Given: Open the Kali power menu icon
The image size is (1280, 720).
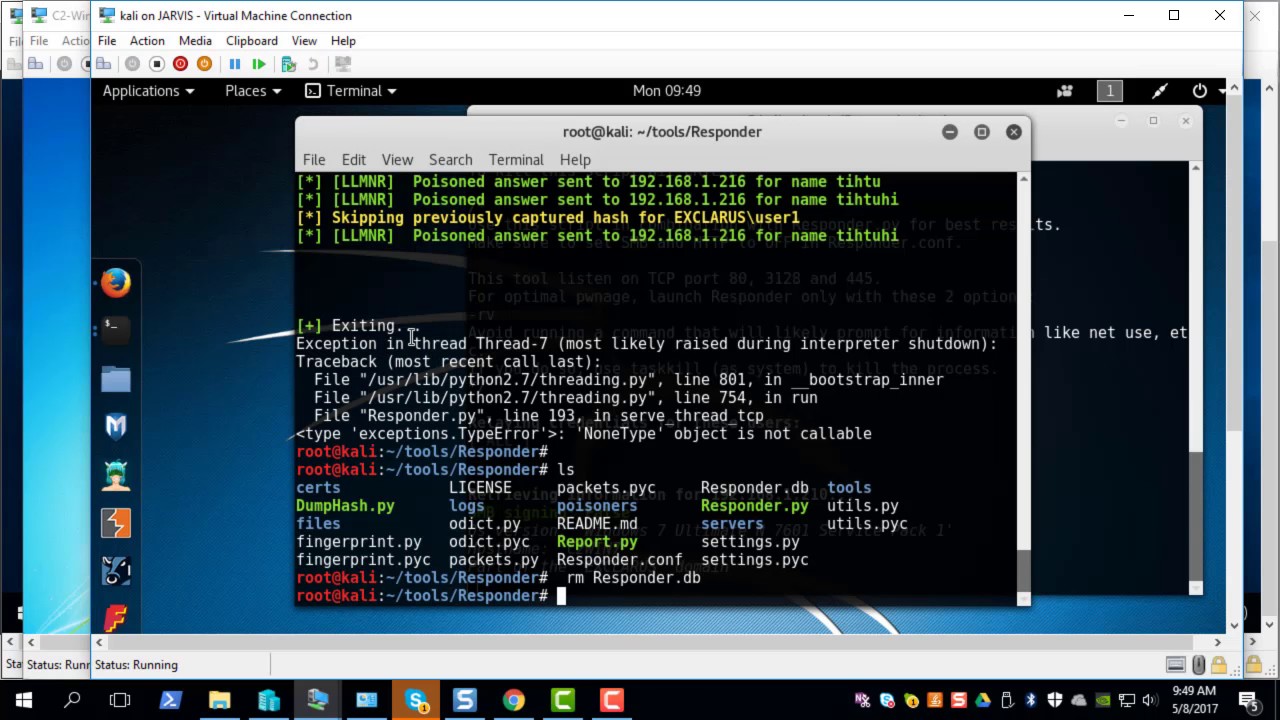Looking at the screenshot, I should [x=1200, y=91].
